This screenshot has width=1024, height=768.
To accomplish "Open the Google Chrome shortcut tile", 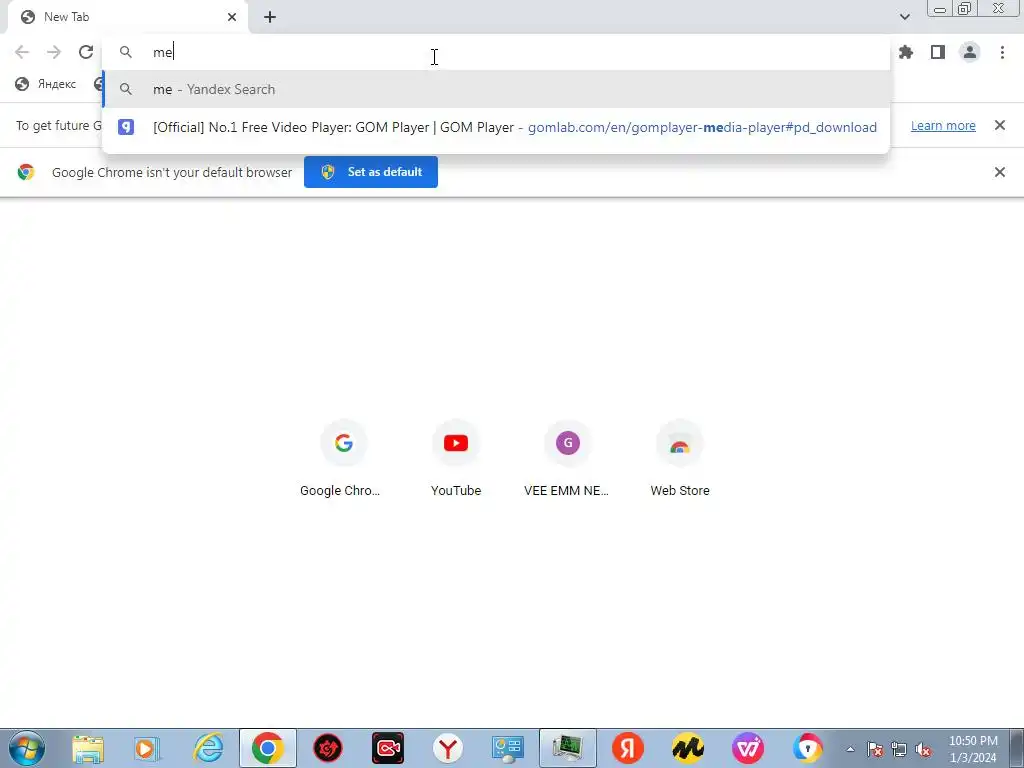I will 344,459.
